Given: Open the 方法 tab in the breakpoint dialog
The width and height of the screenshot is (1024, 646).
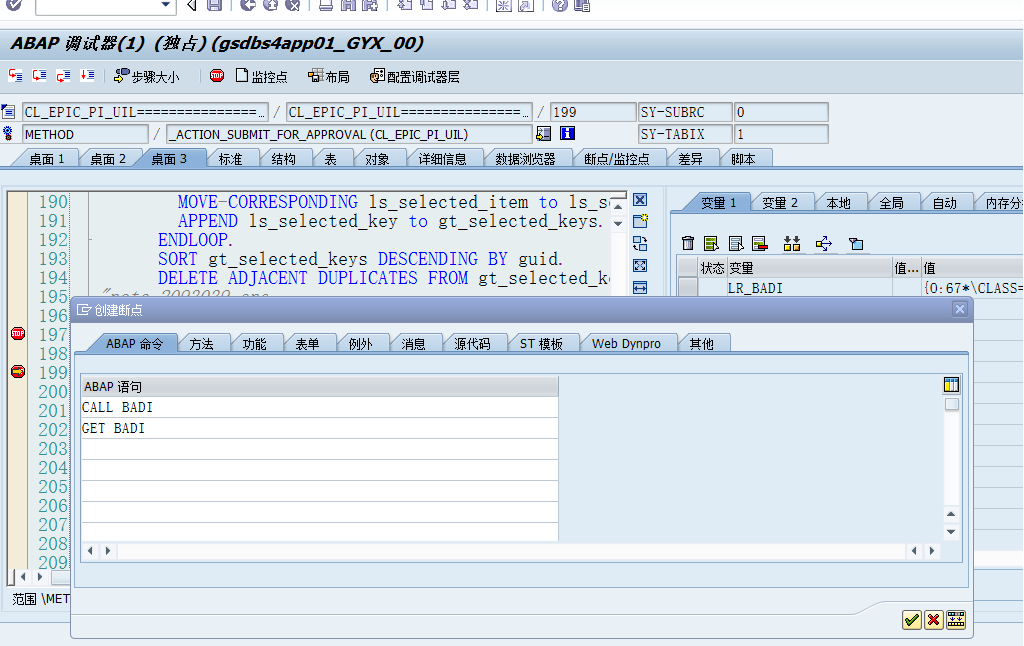Looking at the screenshot, I should coord(203,341).
